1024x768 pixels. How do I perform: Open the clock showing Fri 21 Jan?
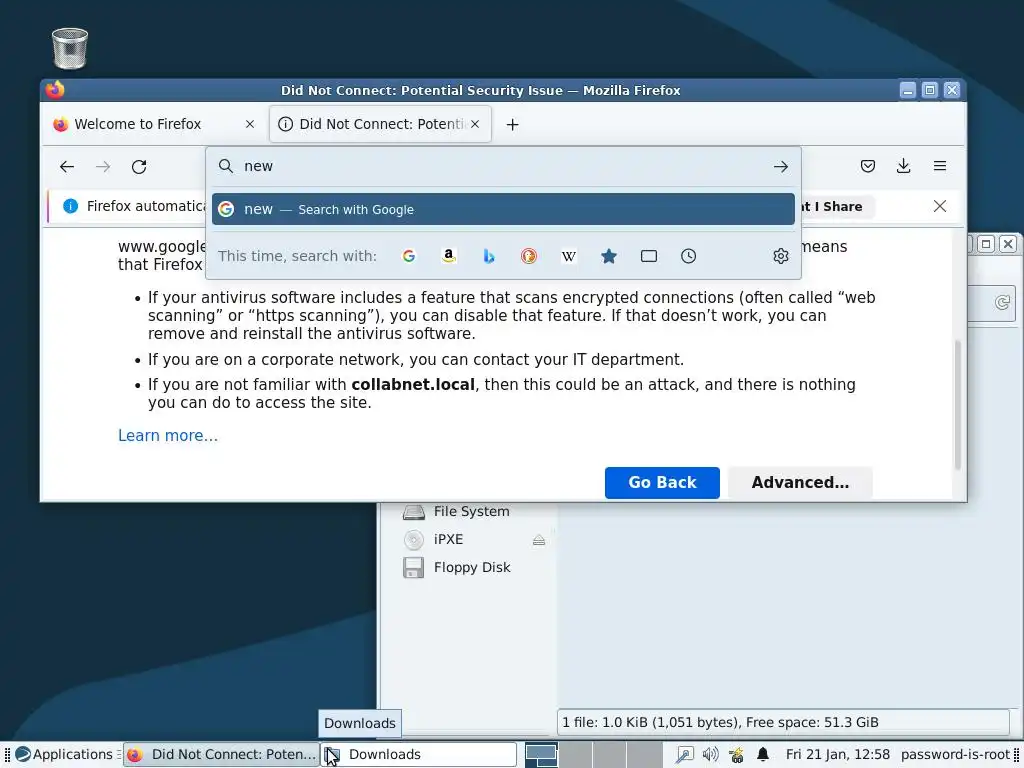pyautogui.click(x=837, y=754)
